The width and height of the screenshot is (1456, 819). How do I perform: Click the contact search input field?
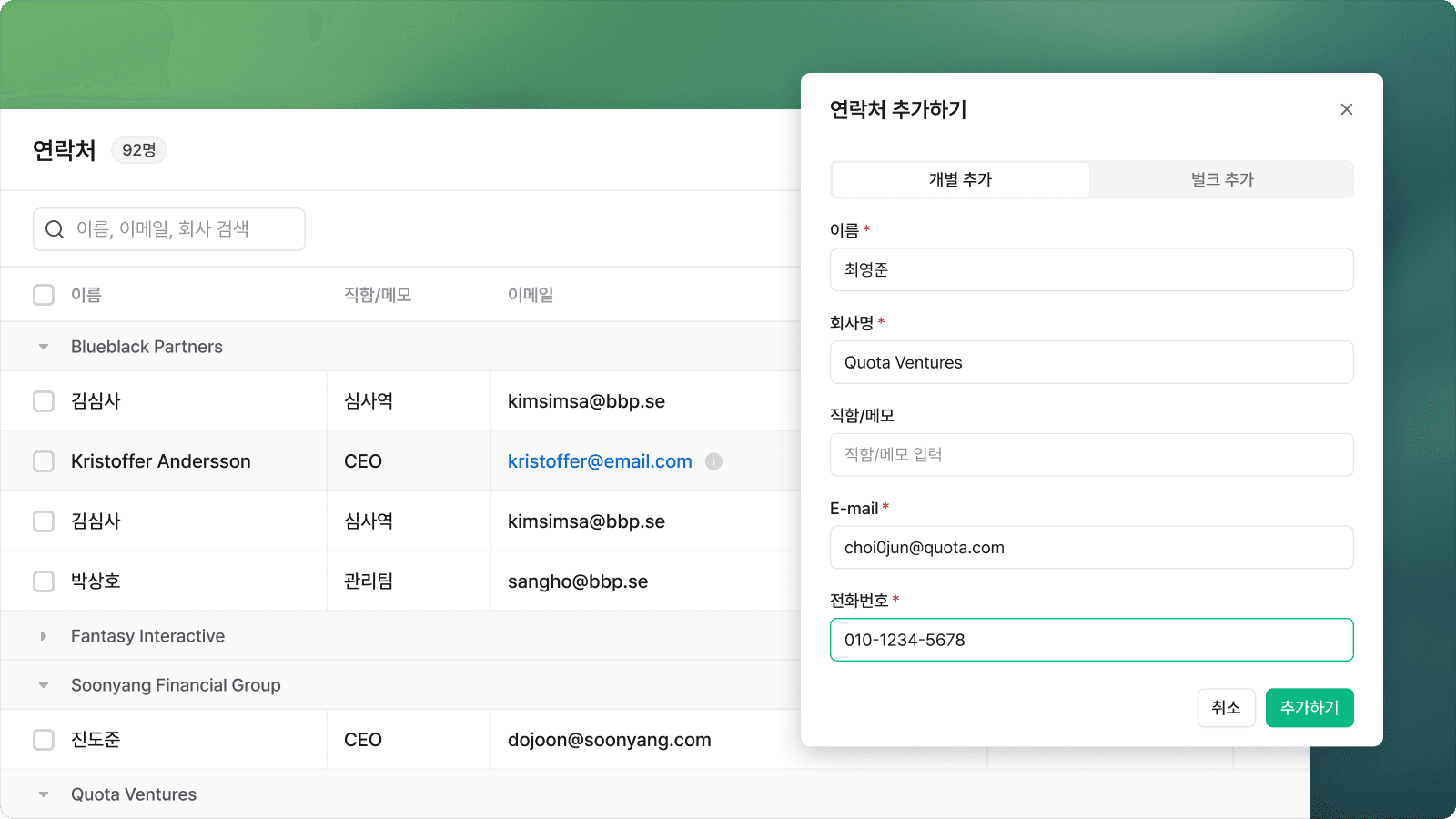(168, 229)
